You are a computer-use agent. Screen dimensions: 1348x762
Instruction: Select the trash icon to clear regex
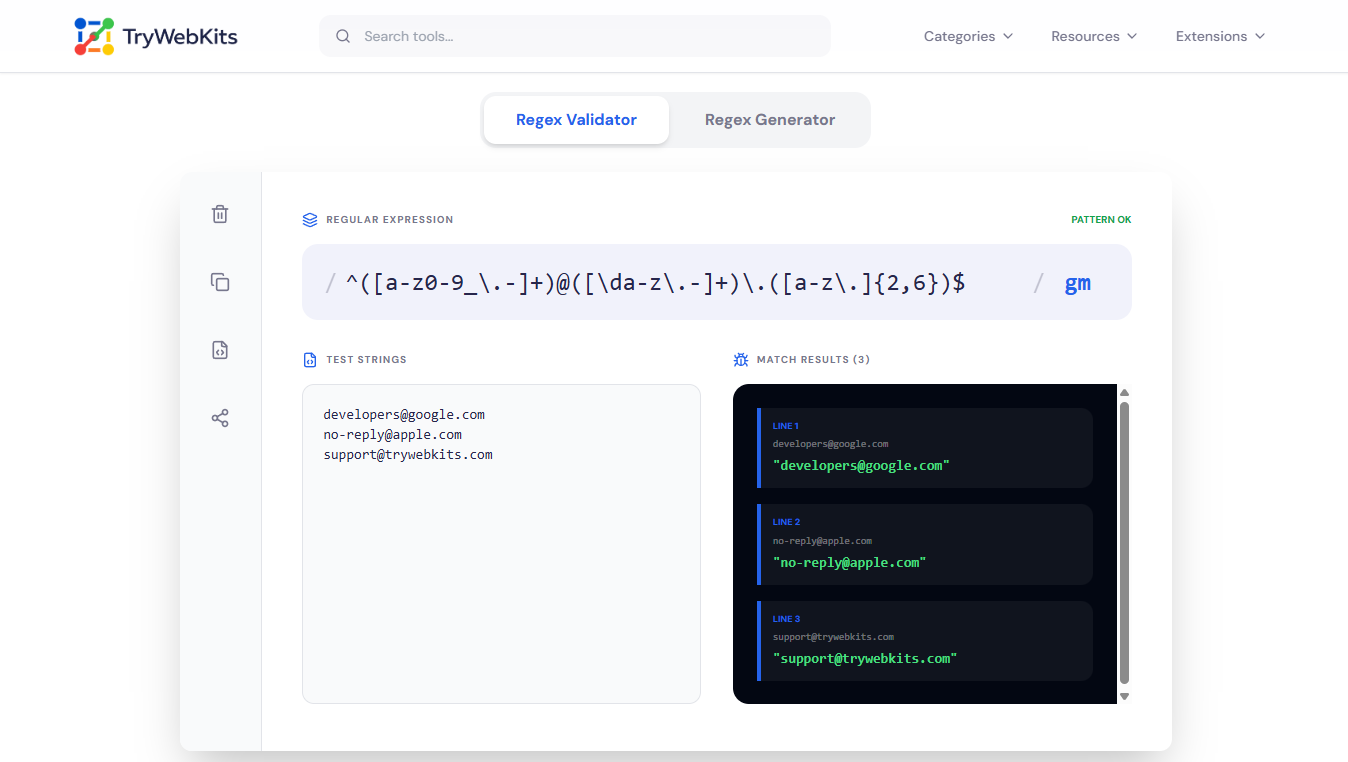(219, 213)
